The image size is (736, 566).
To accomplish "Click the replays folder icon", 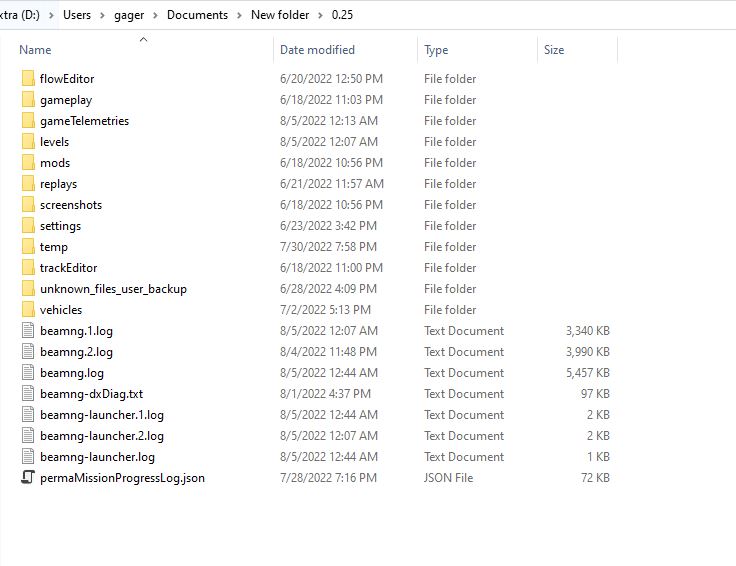I will pos(28,184).
